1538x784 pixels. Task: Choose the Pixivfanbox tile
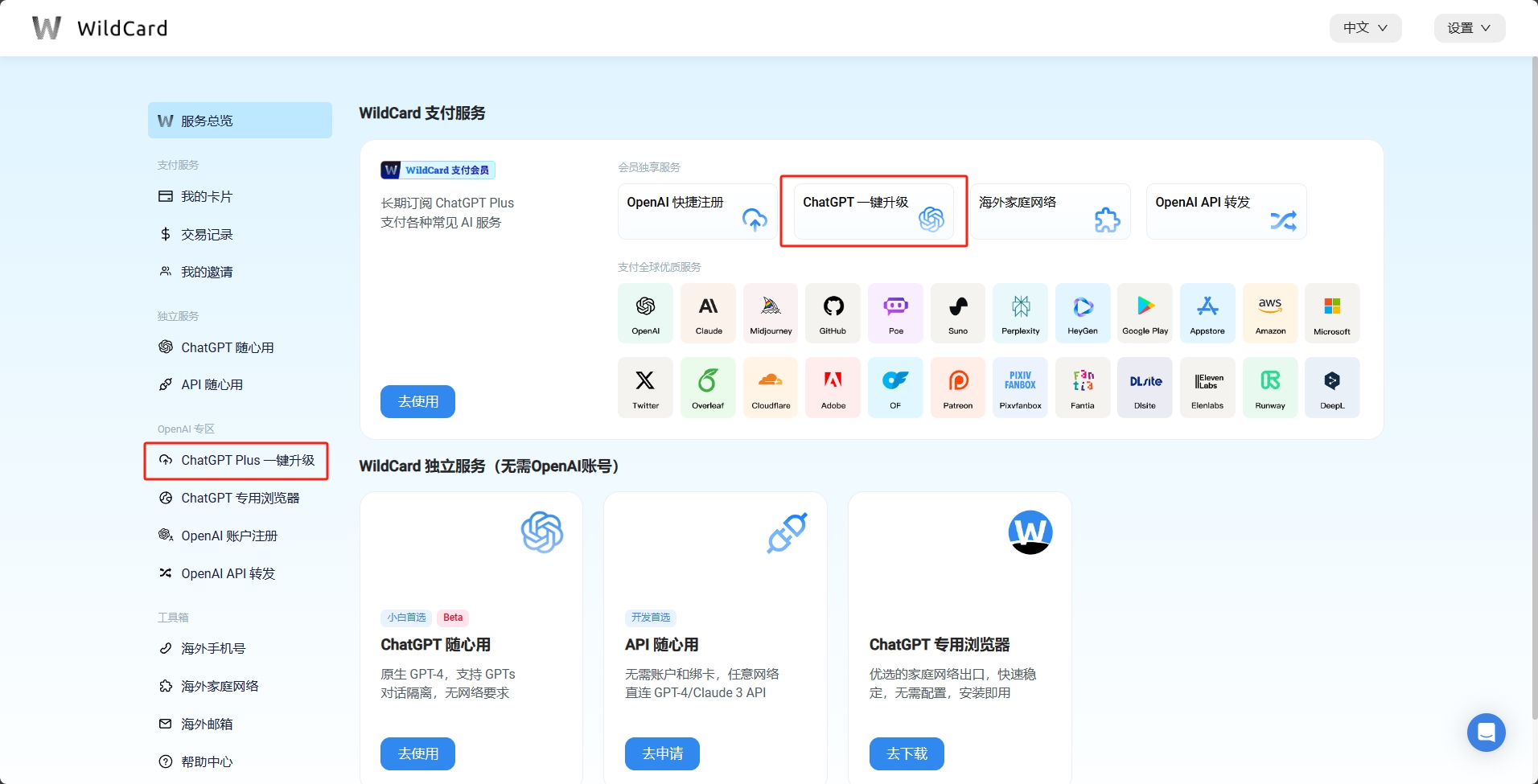click(1020, 388)
